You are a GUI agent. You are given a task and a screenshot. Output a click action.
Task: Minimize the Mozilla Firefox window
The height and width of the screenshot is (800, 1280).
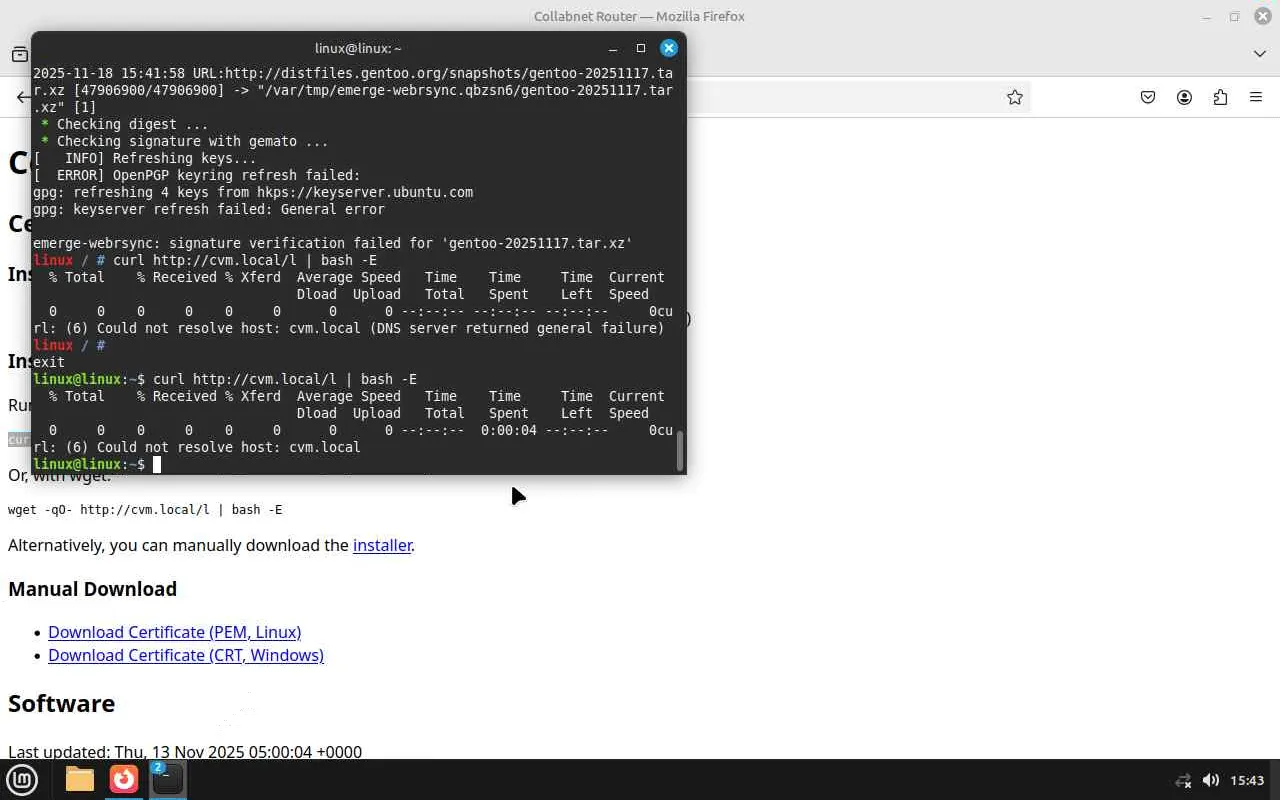point(1207,16)
